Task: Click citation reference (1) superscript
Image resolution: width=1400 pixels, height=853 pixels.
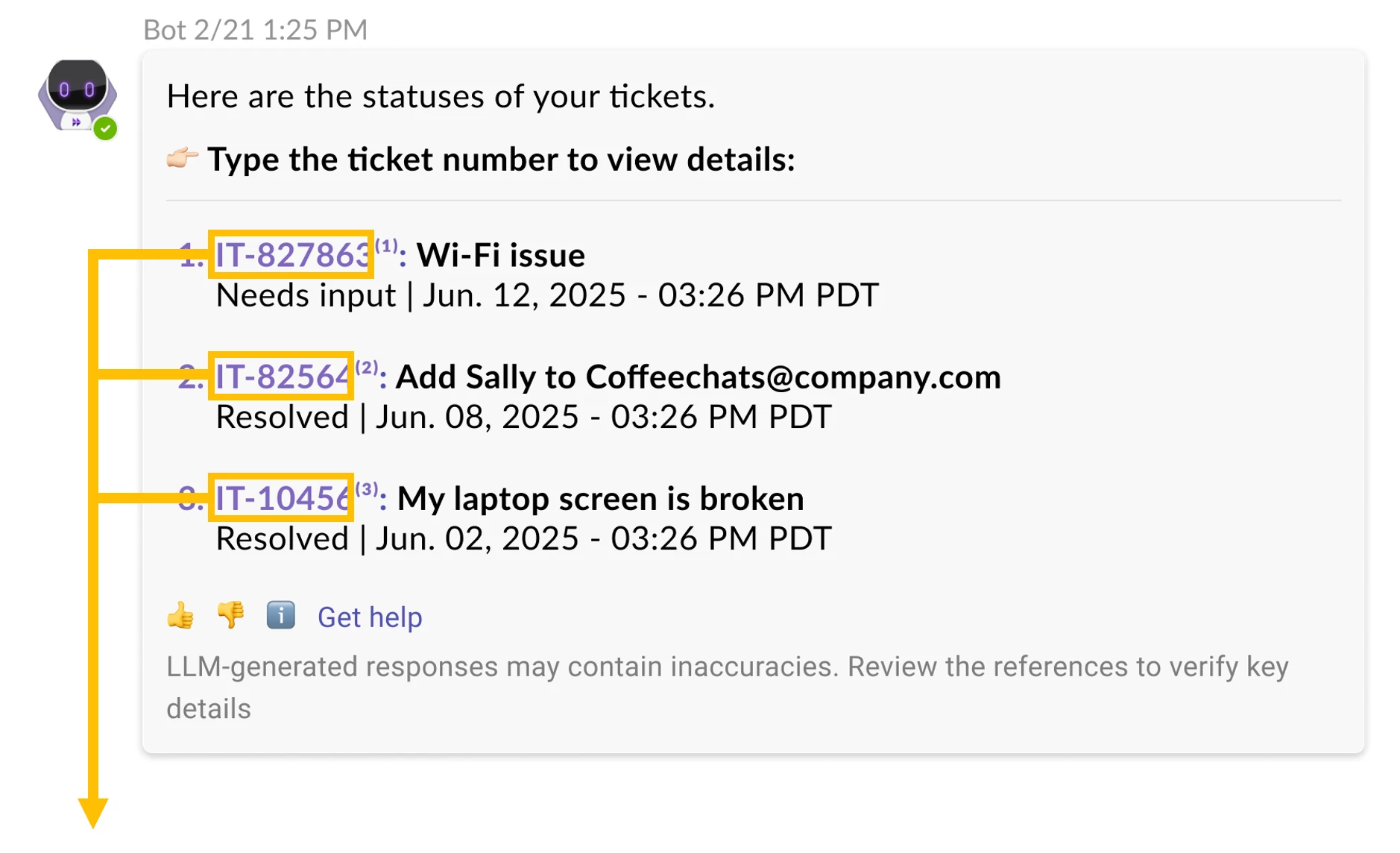Action: pos(386,245)
